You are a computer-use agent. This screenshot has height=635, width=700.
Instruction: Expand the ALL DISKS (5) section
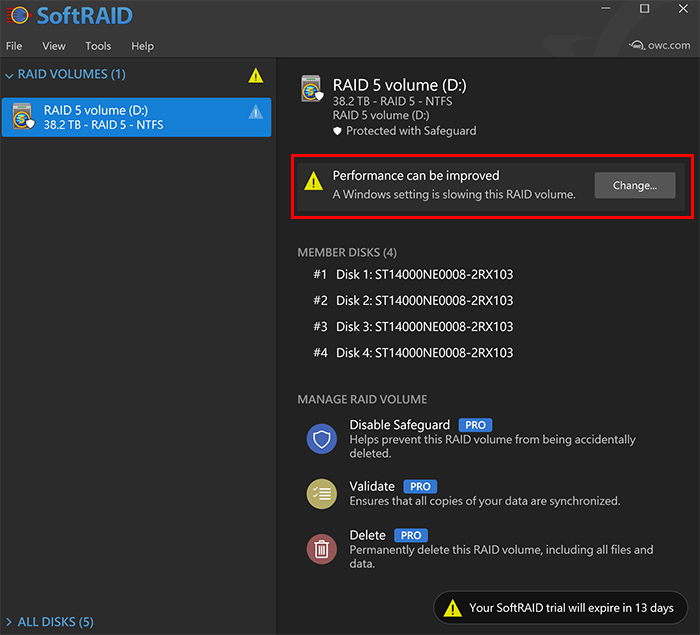9,622
